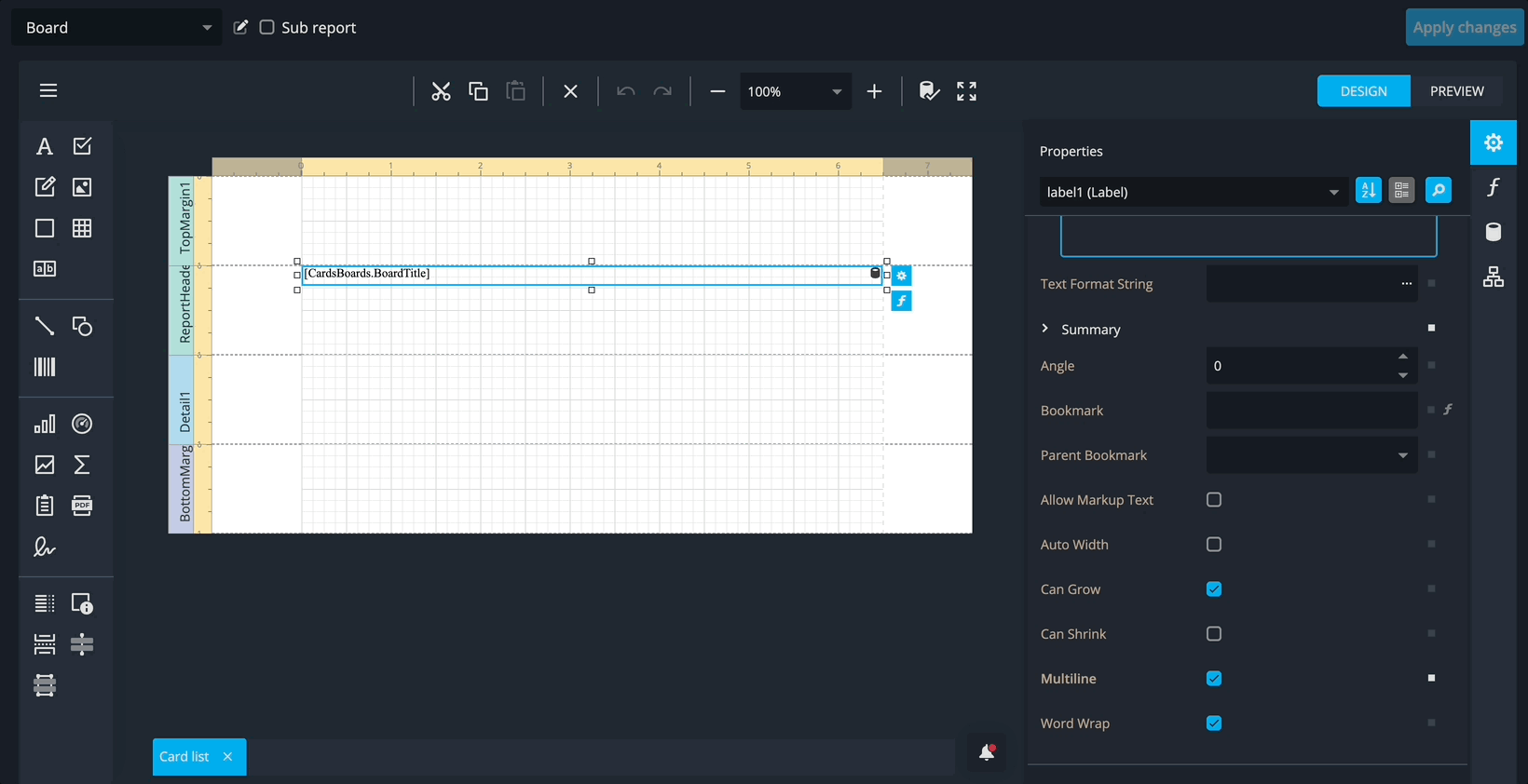This screenshot has height=784, width=1528.
Task: Decrease the Angle value stepper
Action: 1403,375
